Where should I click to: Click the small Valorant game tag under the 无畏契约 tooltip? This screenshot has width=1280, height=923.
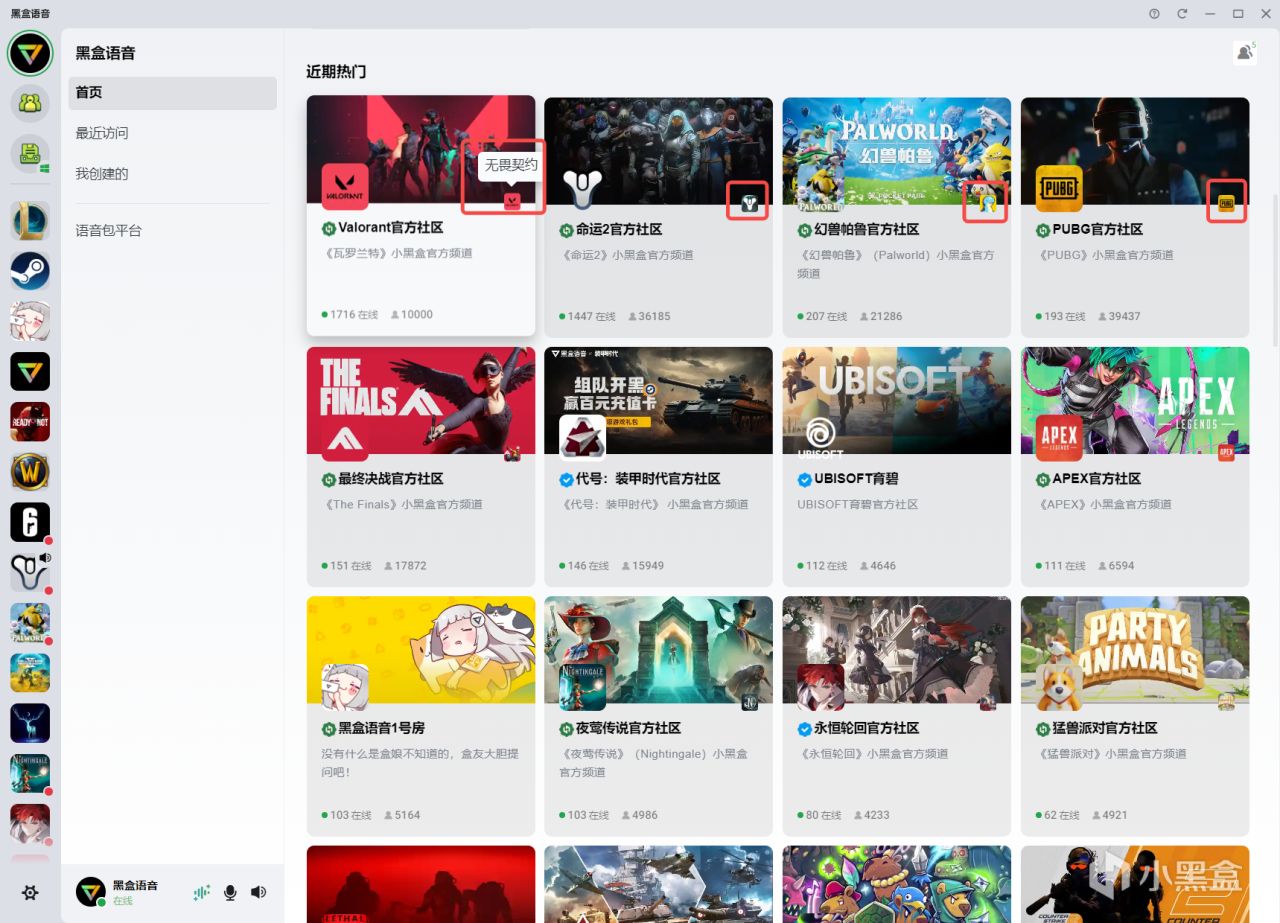(512, 201)
